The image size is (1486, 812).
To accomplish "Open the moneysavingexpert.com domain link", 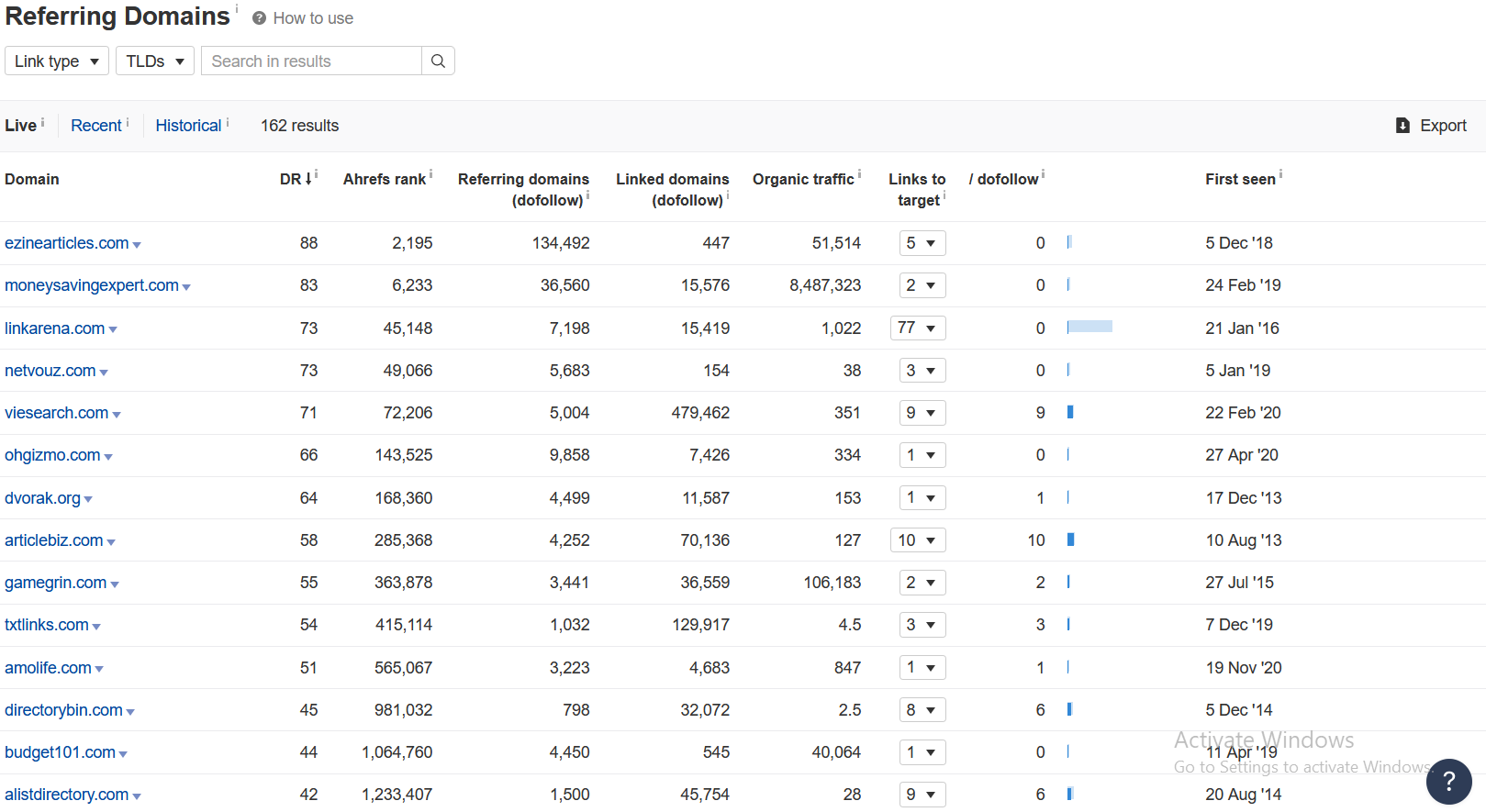I will (92, 285).
